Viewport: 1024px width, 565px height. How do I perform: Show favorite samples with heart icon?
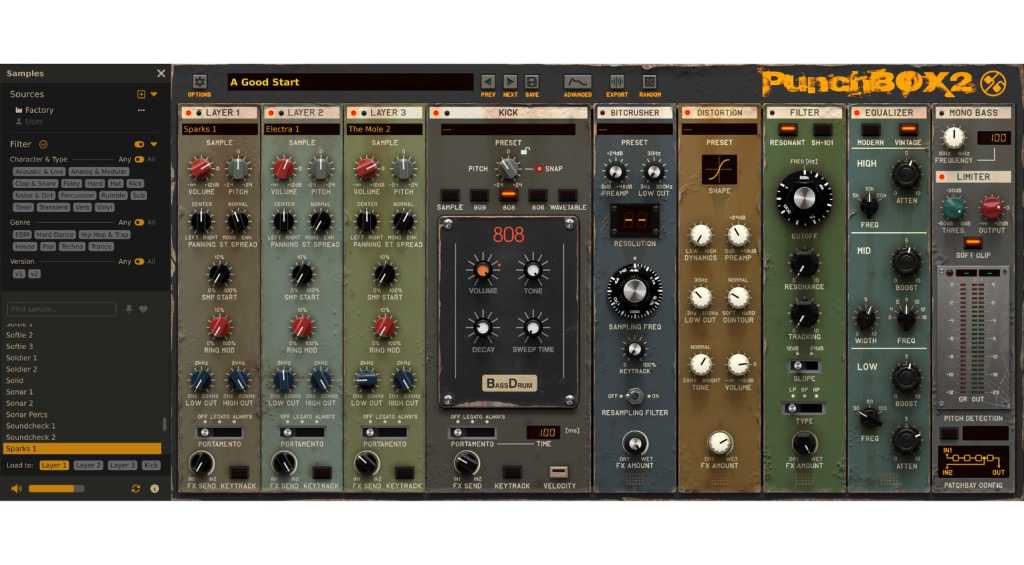tap(143, 309)
